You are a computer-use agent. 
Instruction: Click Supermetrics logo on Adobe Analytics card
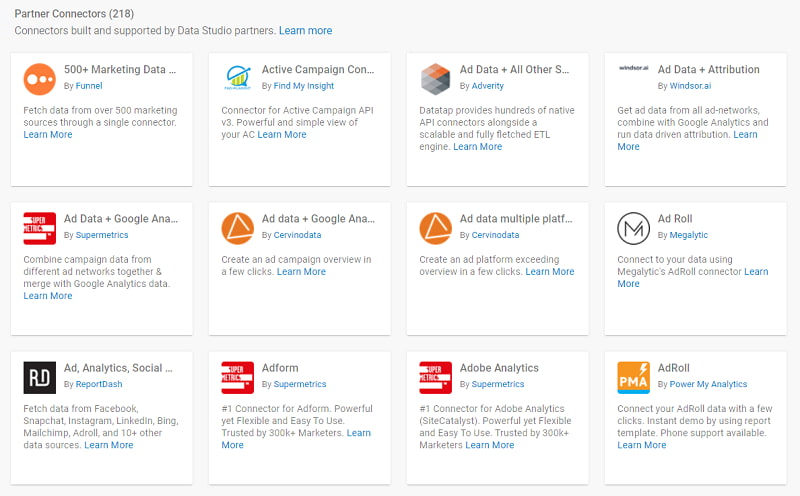(x=435, y=378)
